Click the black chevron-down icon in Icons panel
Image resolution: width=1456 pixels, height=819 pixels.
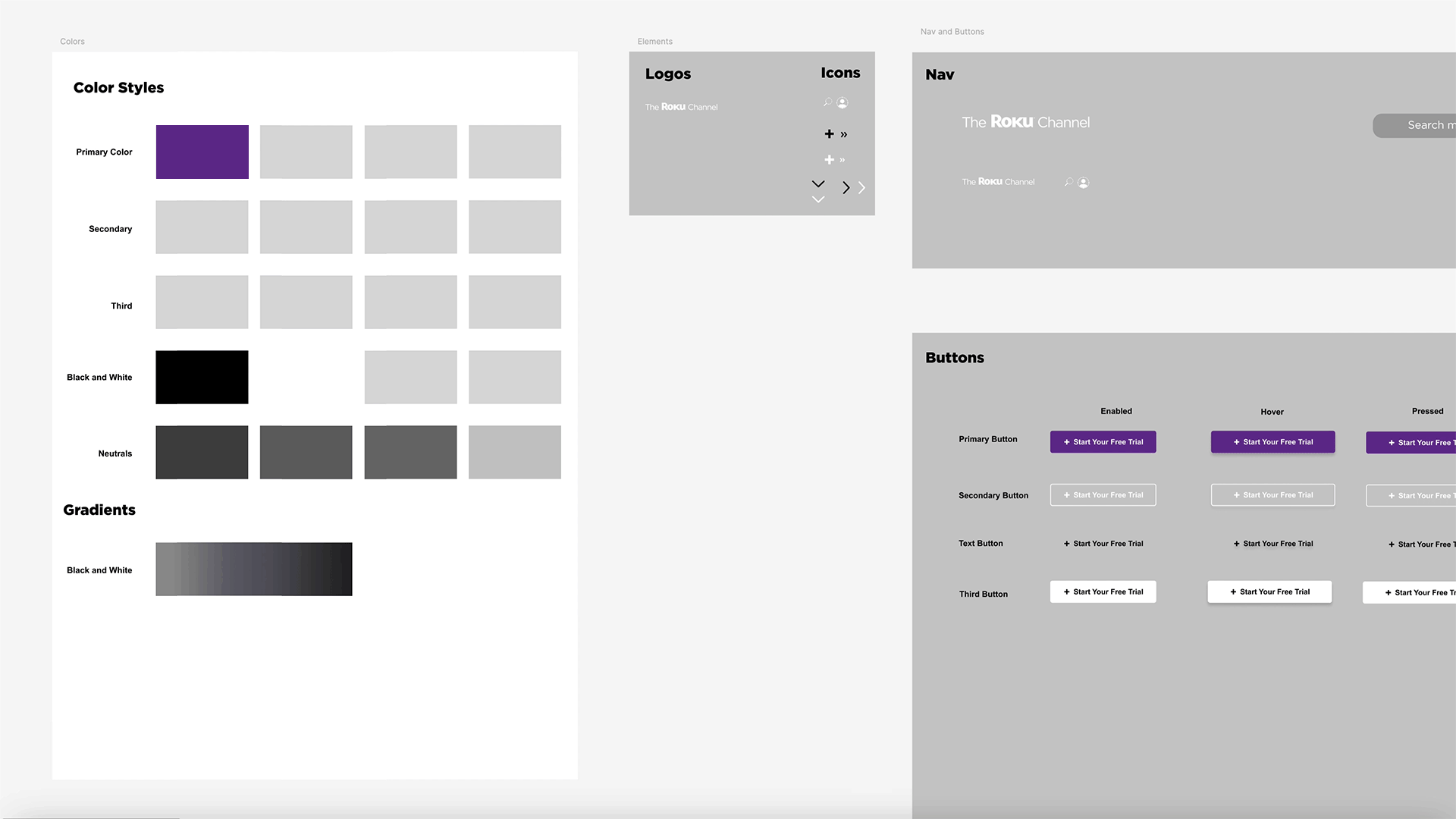coord(817,184)
